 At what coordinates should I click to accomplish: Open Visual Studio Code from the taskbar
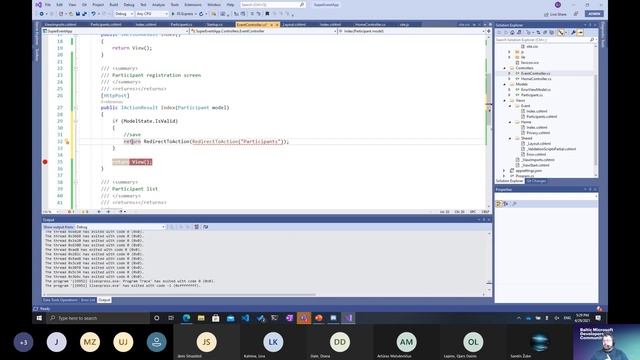[x=245, y=318]
